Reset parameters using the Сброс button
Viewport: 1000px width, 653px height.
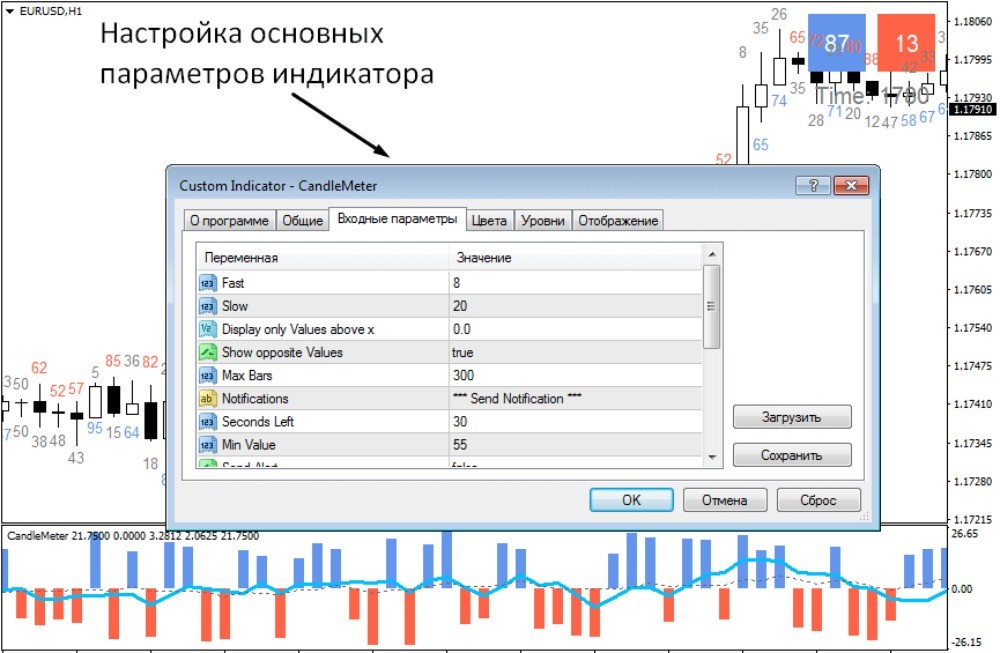pyautogui.click(x=819, y=499)
